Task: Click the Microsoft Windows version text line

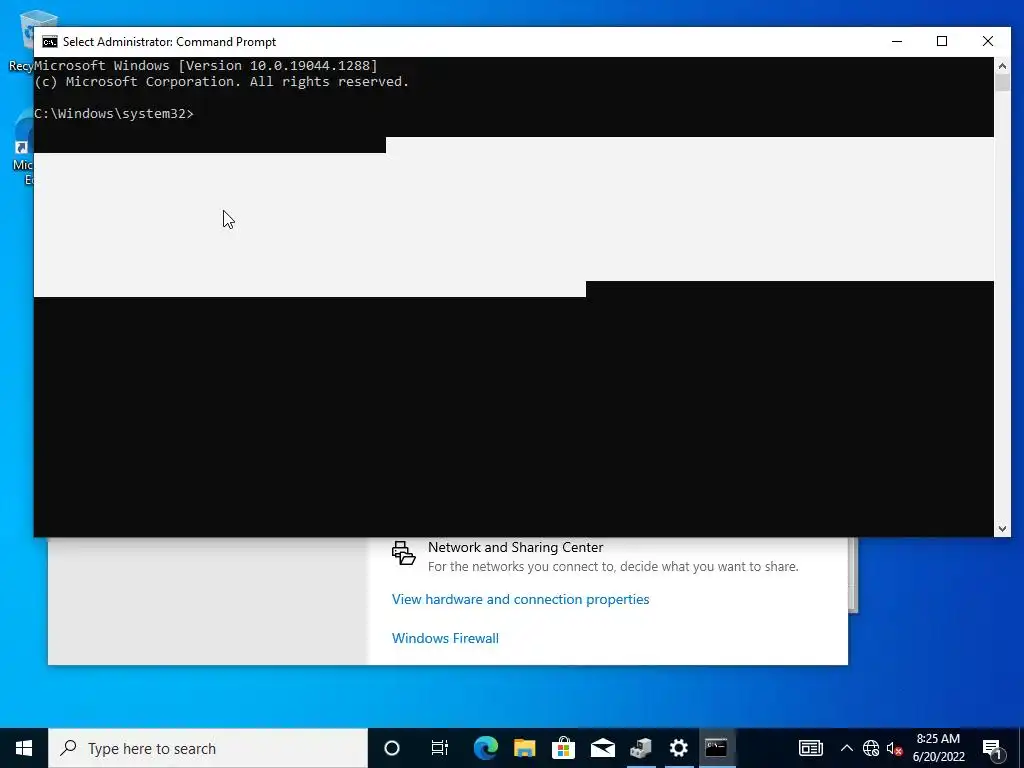Action: [206, 65]
